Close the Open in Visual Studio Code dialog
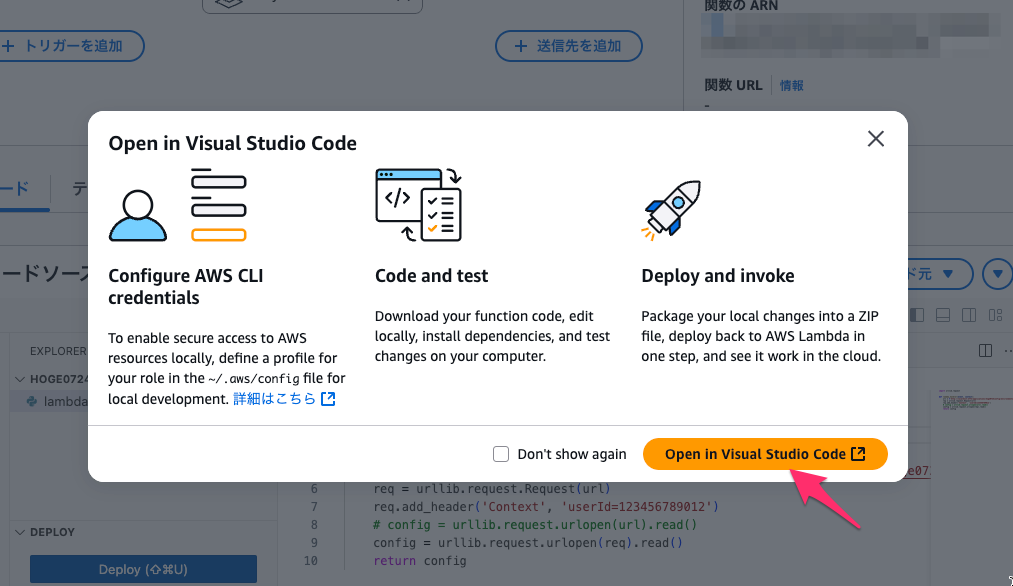This screenshot has width=1013, height=586. (x=875, y=139)
